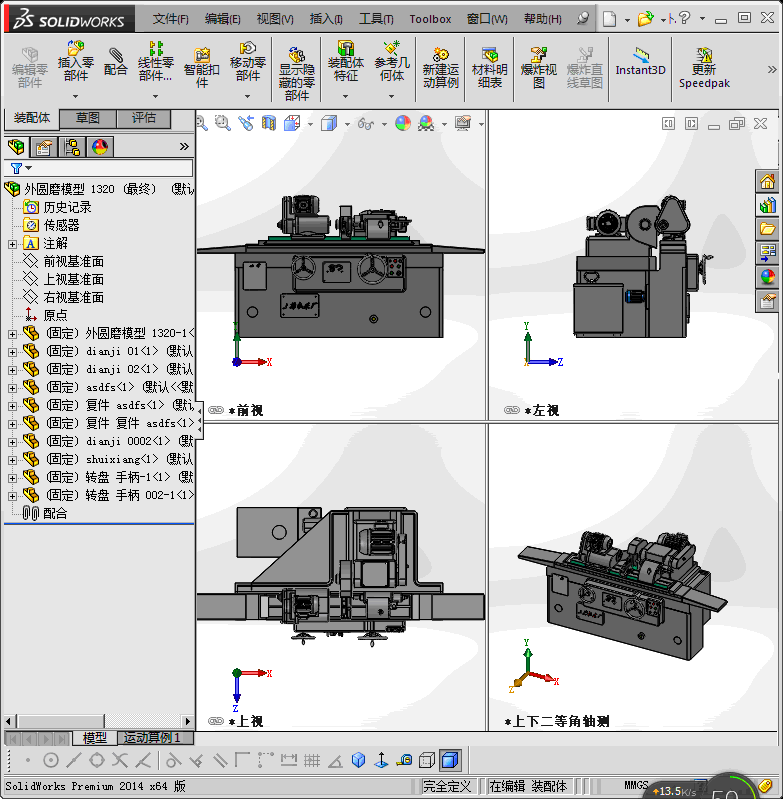Open Toolbox menu
Screen dimensions: 783x799
coord(430,19)
